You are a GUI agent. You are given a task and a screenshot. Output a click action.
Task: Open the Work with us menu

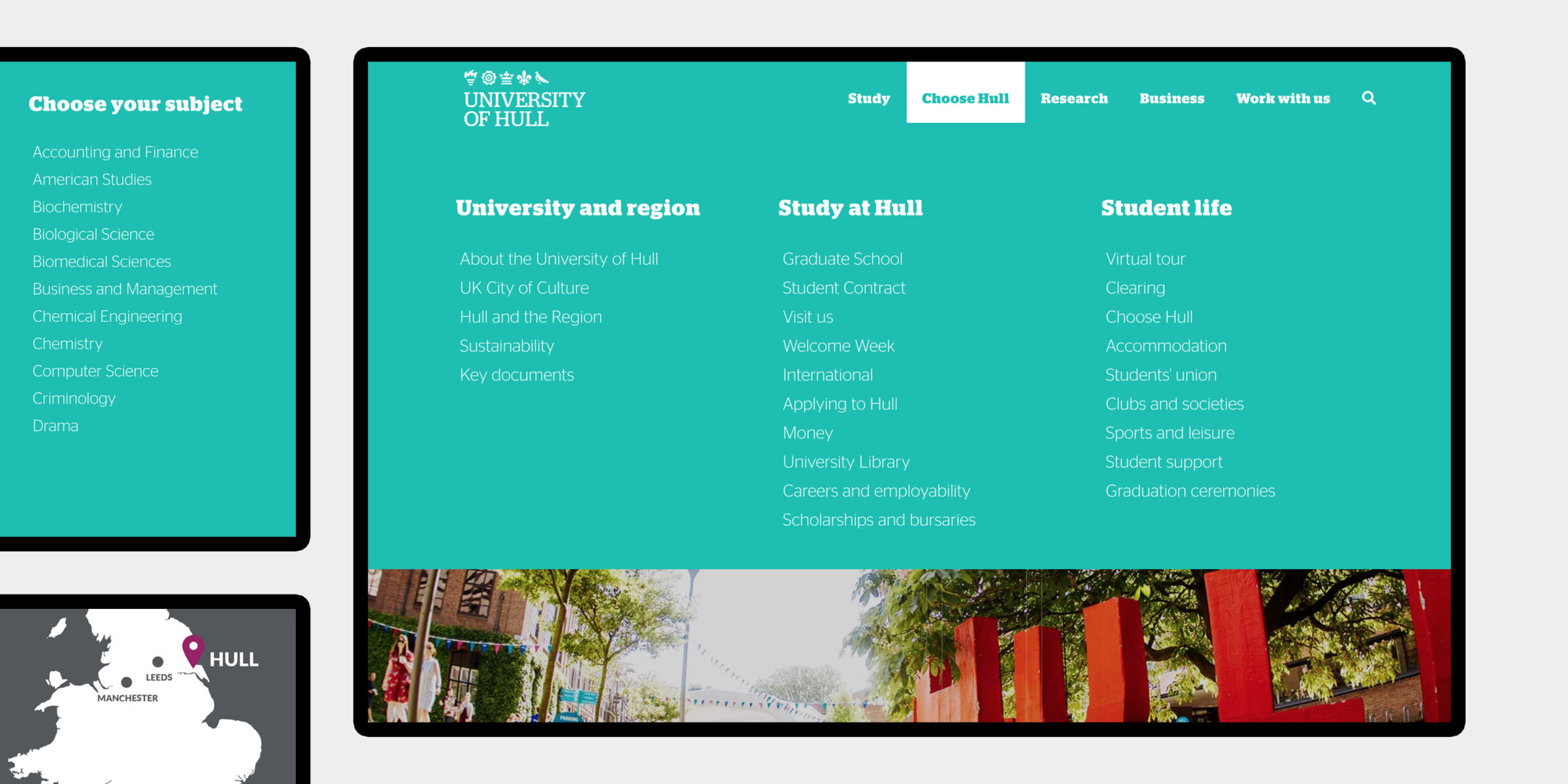[1282, 99]
